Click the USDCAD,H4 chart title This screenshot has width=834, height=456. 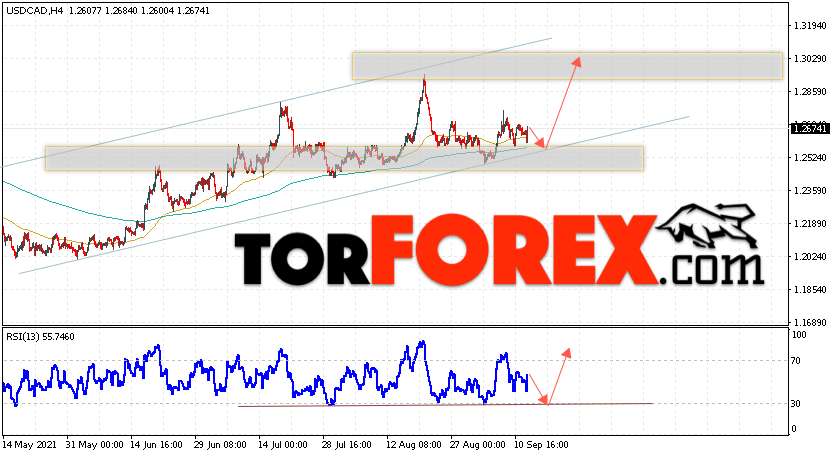click(x=34, y=10)
